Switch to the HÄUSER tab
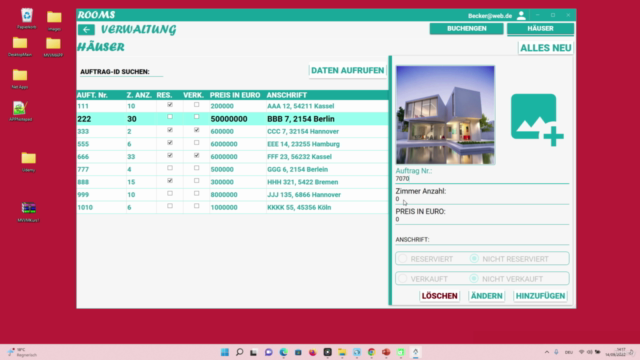Image resolution: width=640 pixels, height=360 pixels. coord(540,29)
